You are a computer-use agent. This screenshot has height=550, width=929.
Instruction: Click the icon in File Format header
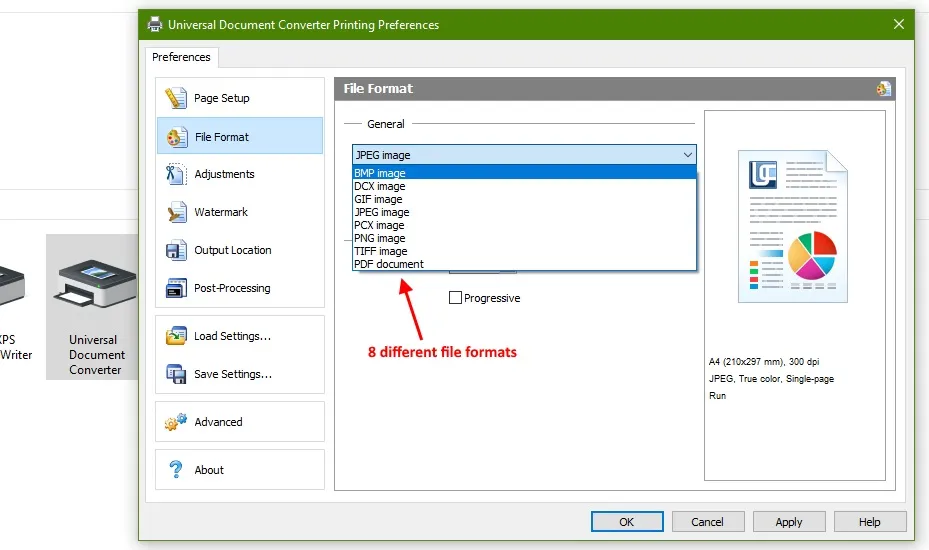point(883,89)
